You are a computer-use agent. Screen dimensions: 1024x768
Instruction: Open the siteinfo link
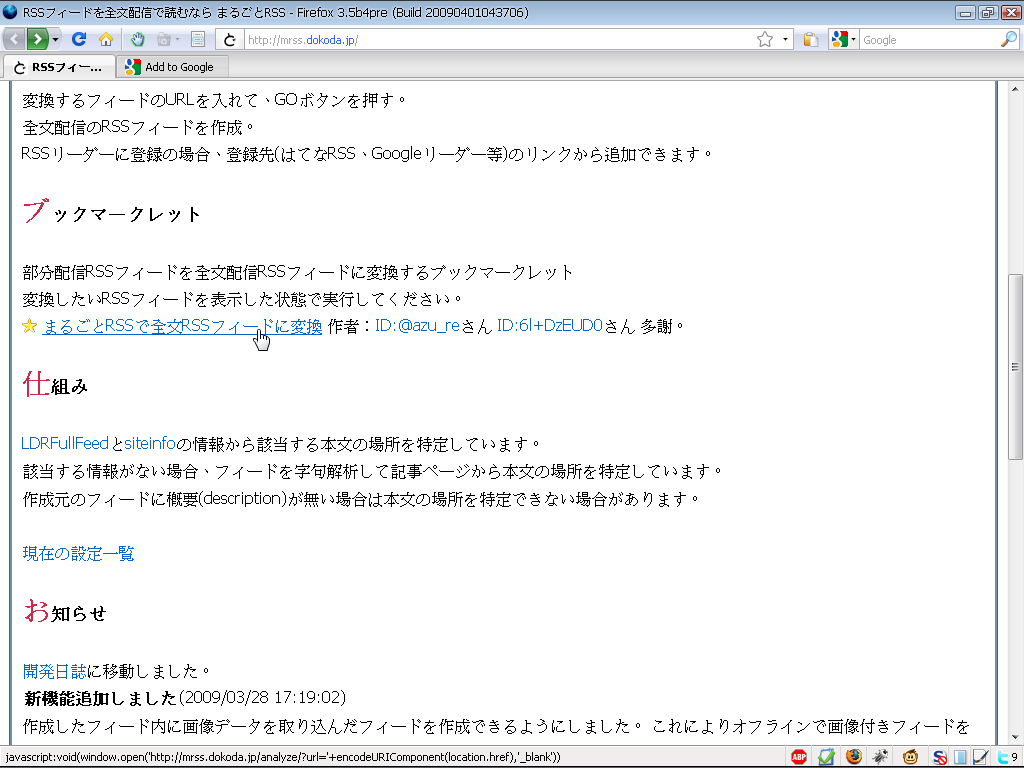click(150, 444)
